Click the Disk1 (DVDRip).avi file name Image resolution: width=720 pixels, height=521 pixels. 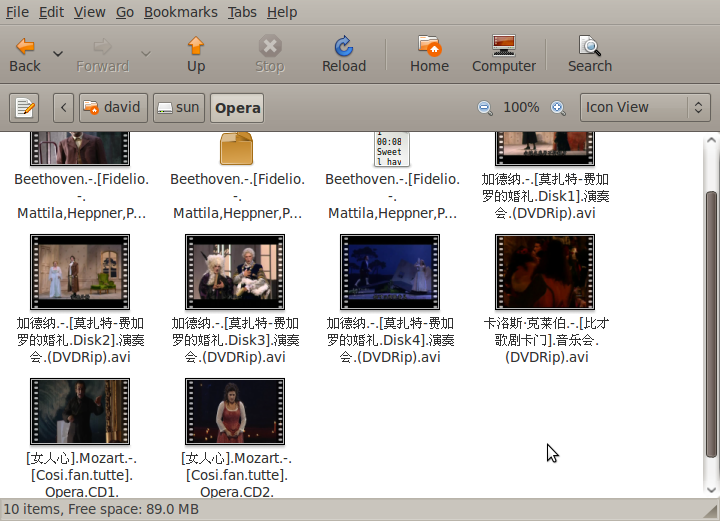pyautogui.click(x=546, y=196)
